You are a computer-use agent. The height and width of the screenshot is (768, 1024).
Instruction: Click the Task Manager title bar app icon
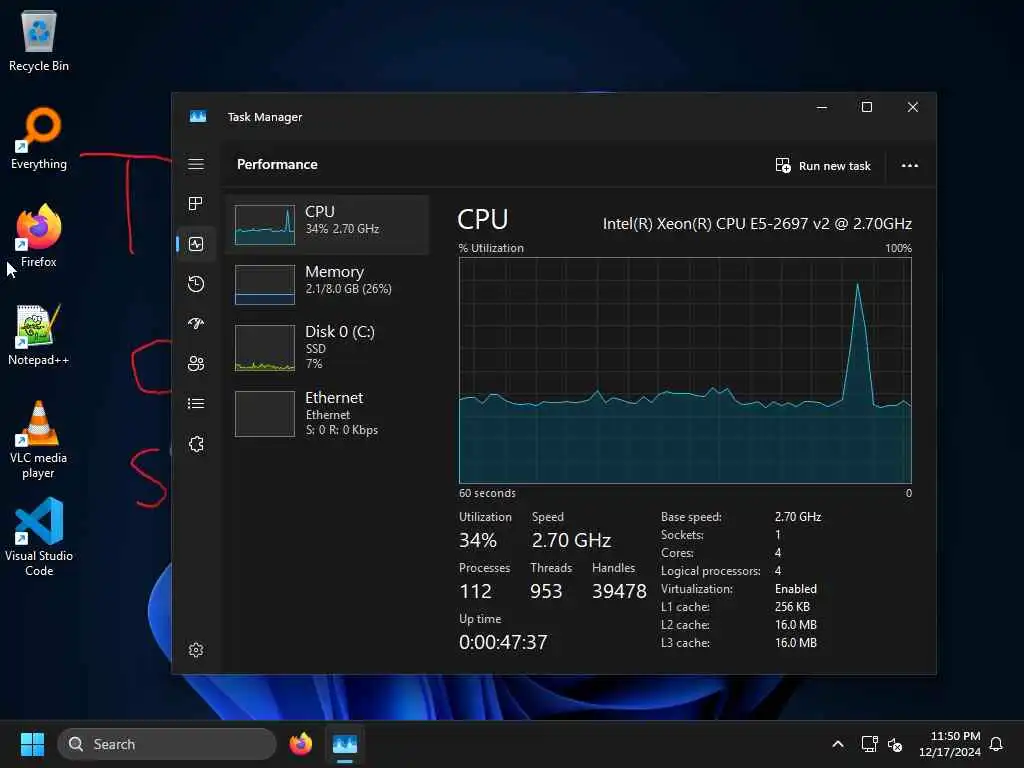click(x=198, y=116)
